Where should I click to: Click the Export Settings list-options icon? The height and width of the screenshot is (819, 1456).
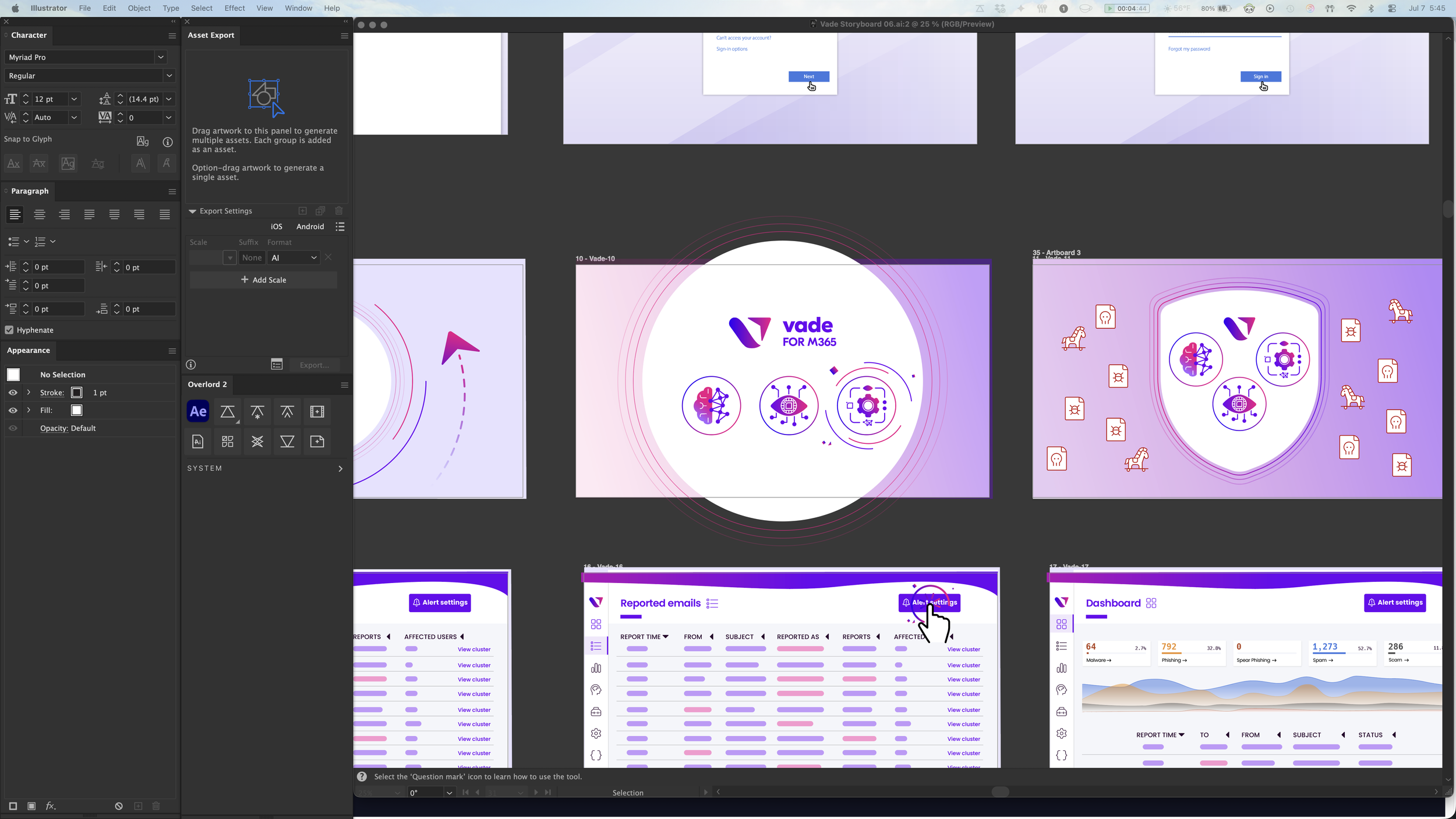[x=340, y=227]
